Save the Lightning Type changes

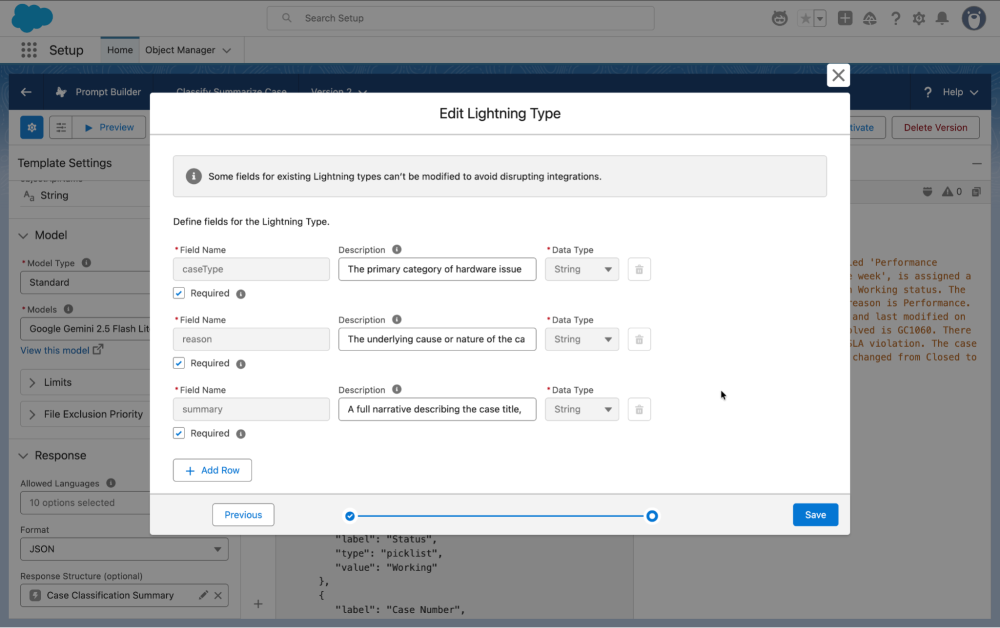click(815, 514)
